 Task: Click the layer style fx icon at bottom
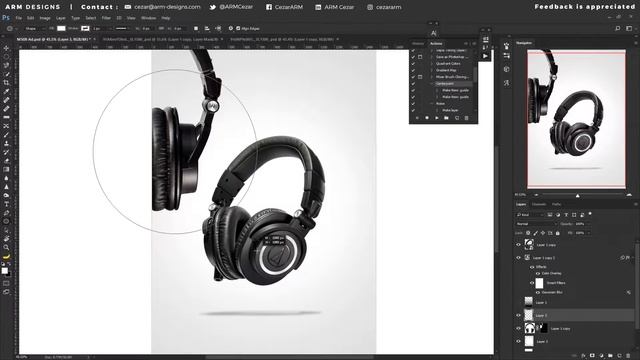coord(584,356)
